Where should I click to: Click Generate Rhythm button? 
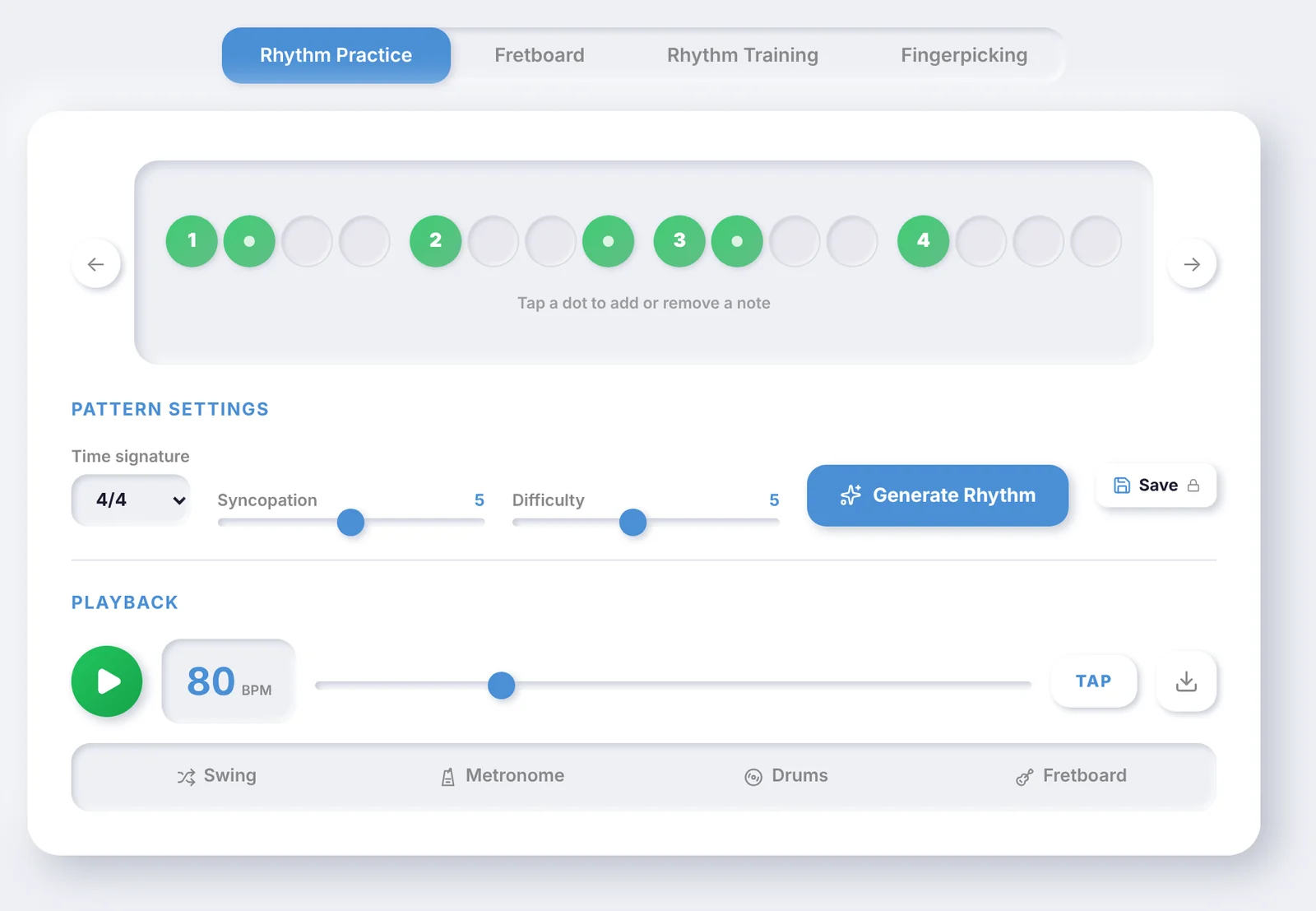click(938, 495)
